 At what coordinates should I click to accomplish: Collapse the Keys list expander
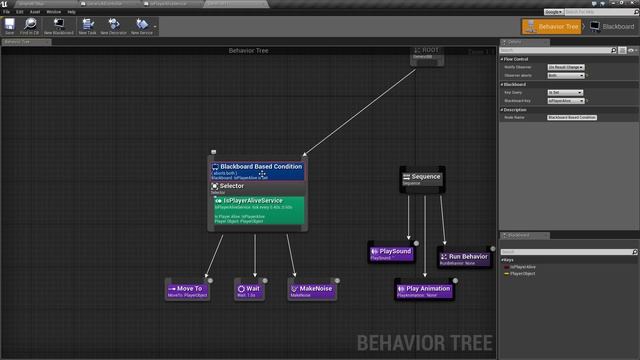(x=502, y=260)
